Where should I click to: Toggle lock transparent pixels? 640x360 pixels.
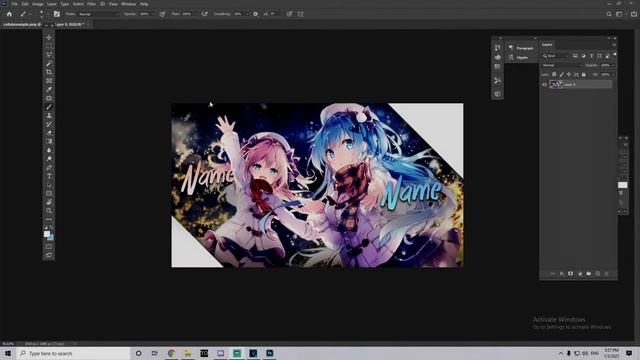tap(554, 75)
